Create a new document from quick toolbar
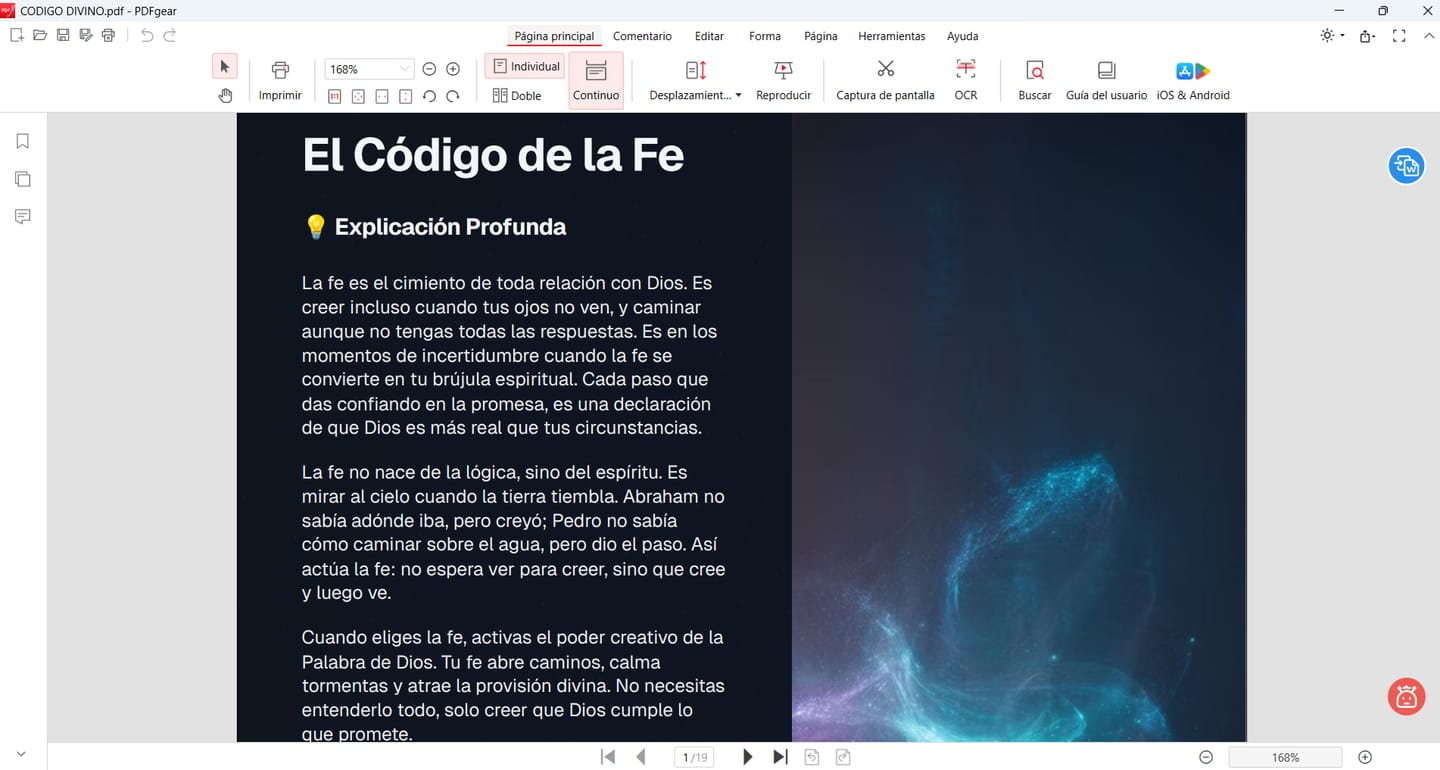Image resolution: width=1440 pixels, height=770 pixels. click(16, 36)
